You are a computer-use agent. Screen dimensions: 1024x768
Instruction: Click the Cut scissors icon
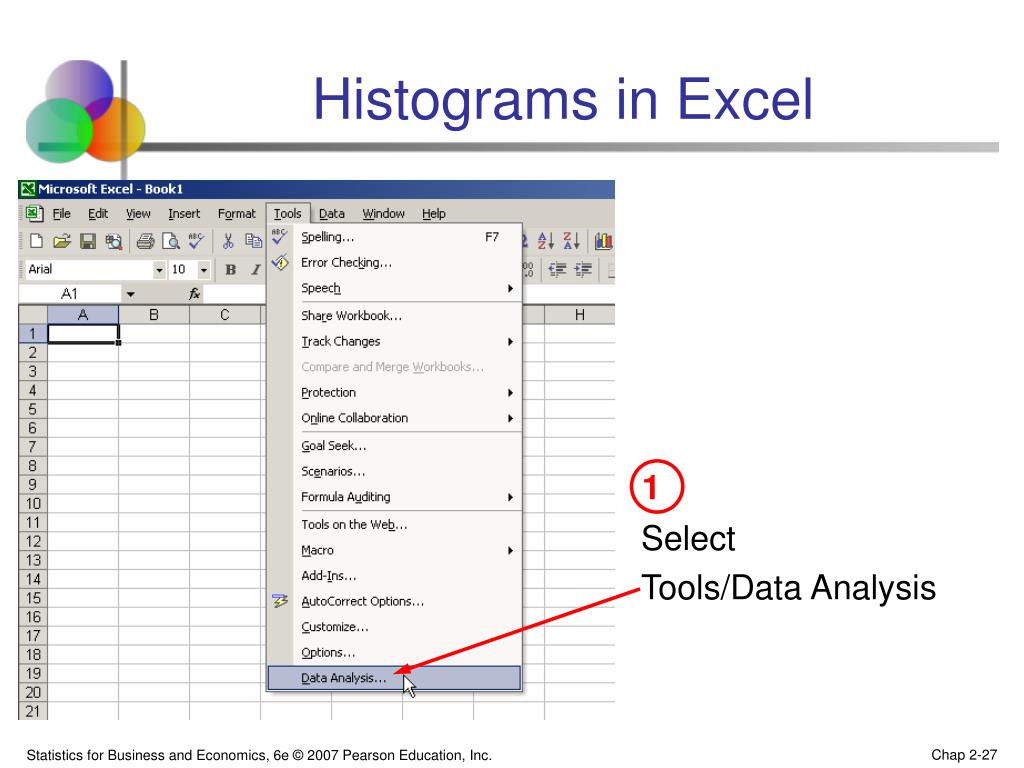pyautogui.click(x=228, y=242)
